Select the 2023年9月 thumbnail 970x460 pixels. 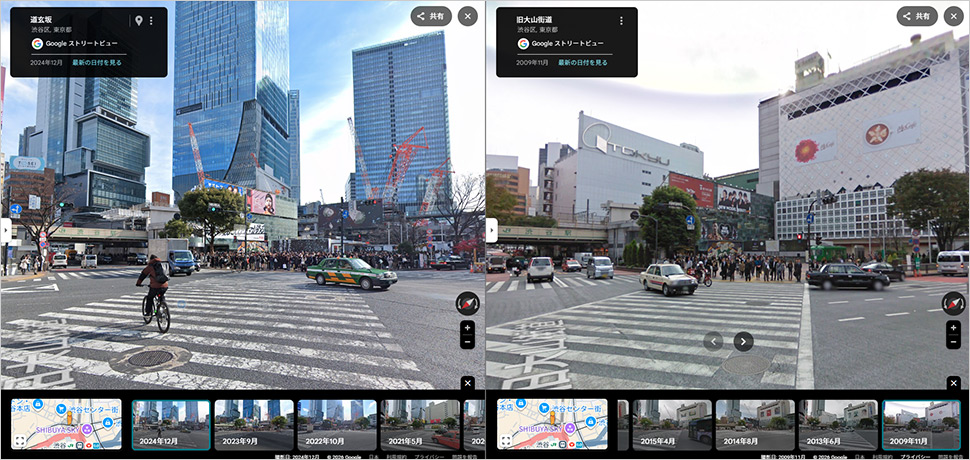point(254,424)
